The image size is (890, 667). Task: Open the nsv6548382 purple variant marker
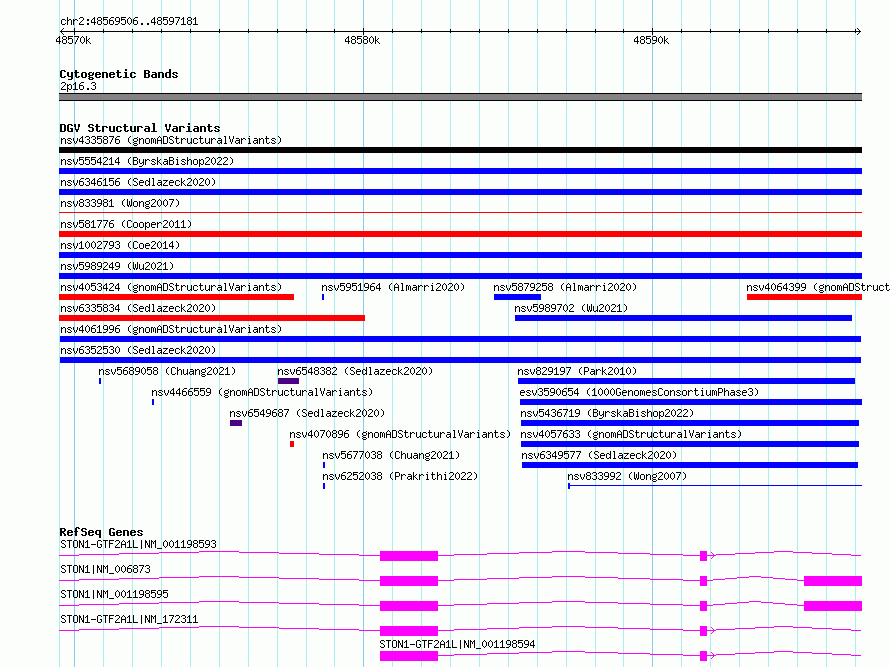coord(288,381)
